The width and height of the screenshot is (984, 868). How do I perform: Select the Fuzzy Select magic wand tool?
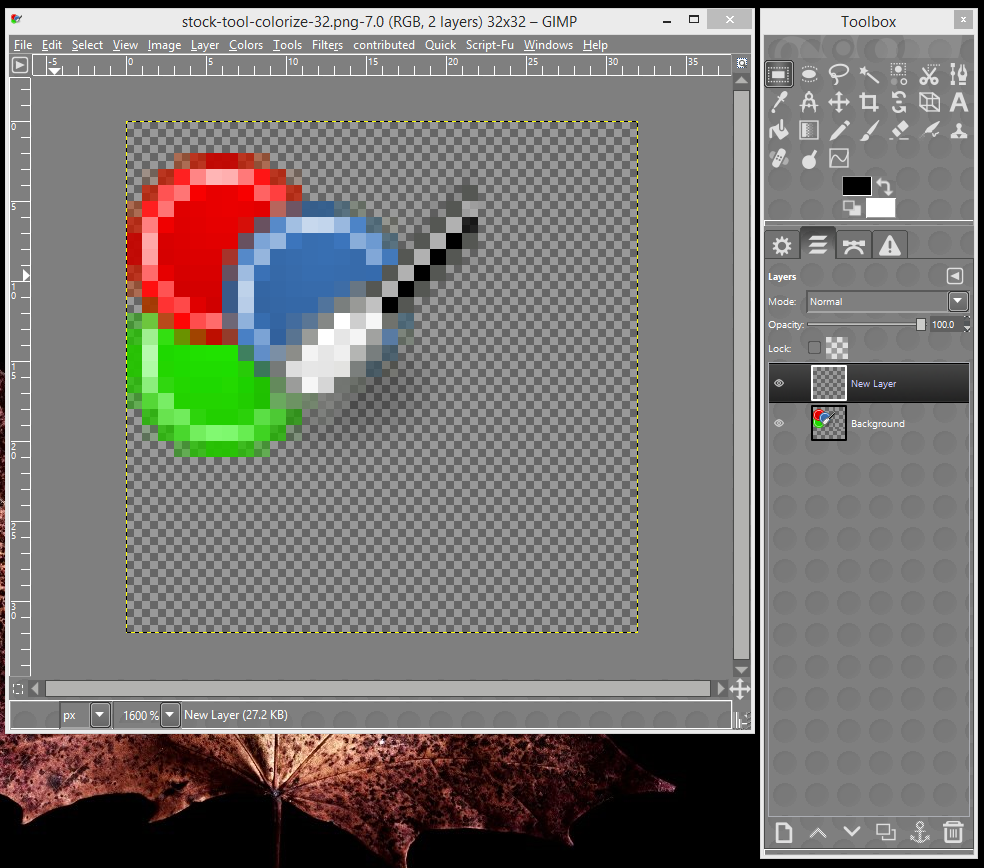[x=869, y=75]
